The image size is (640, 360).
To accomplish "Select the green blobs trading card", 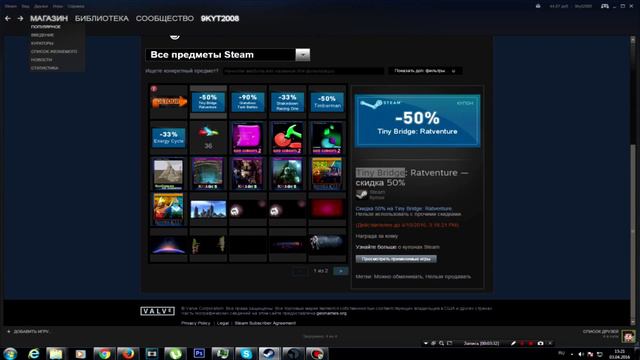I will 327,138.
